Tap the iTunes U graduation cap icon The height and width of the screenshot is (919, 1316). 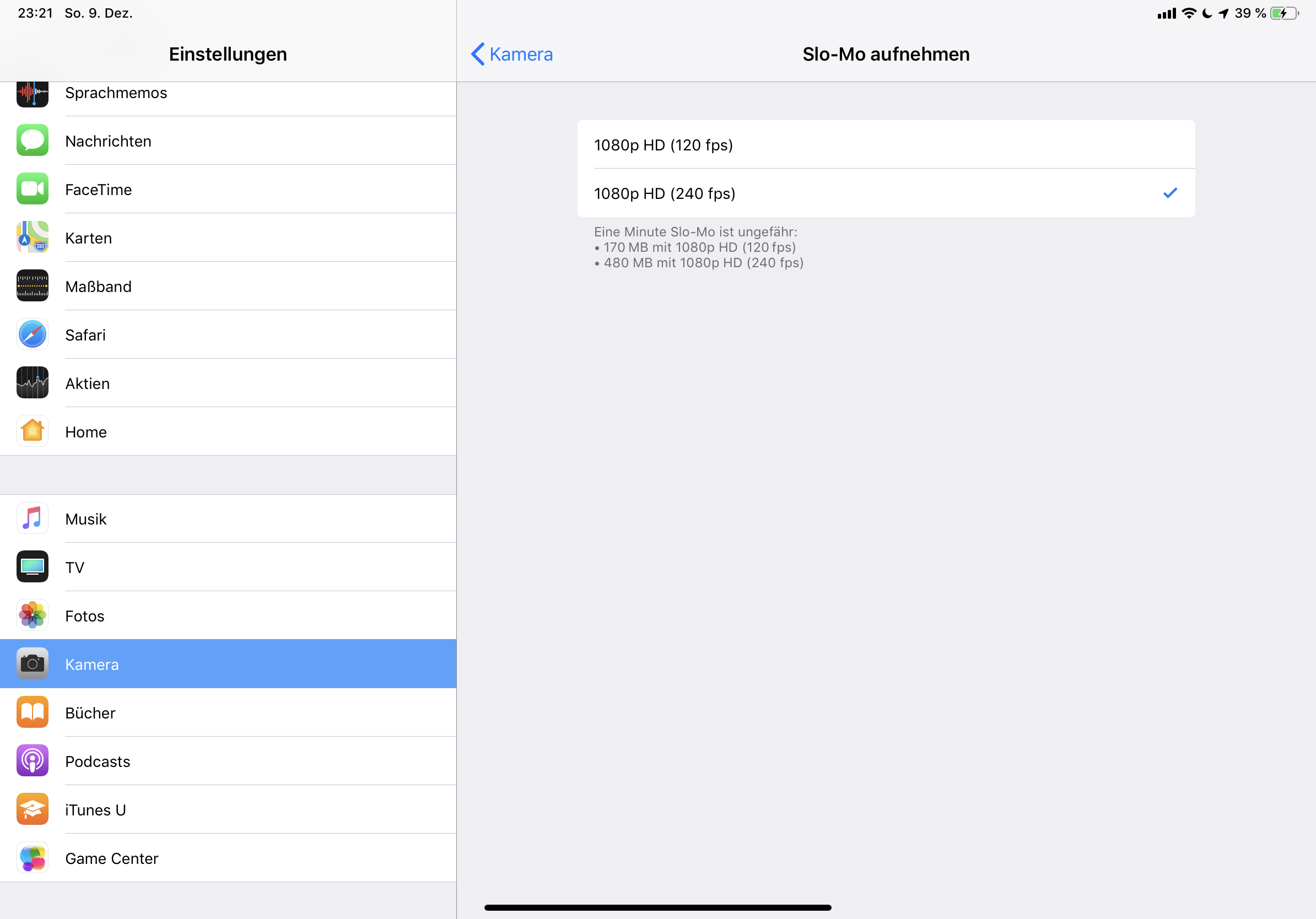(x=32, y=809)
